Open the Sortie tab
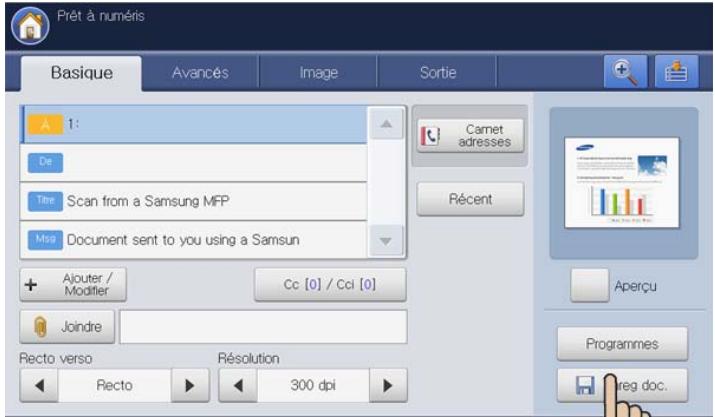Screen dimensions: 715x417 pos(438,73)
